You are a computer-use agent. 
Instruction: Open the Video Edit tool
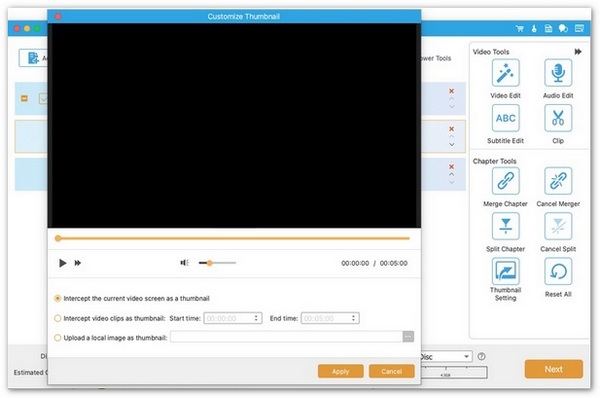[x=505, y=73]
